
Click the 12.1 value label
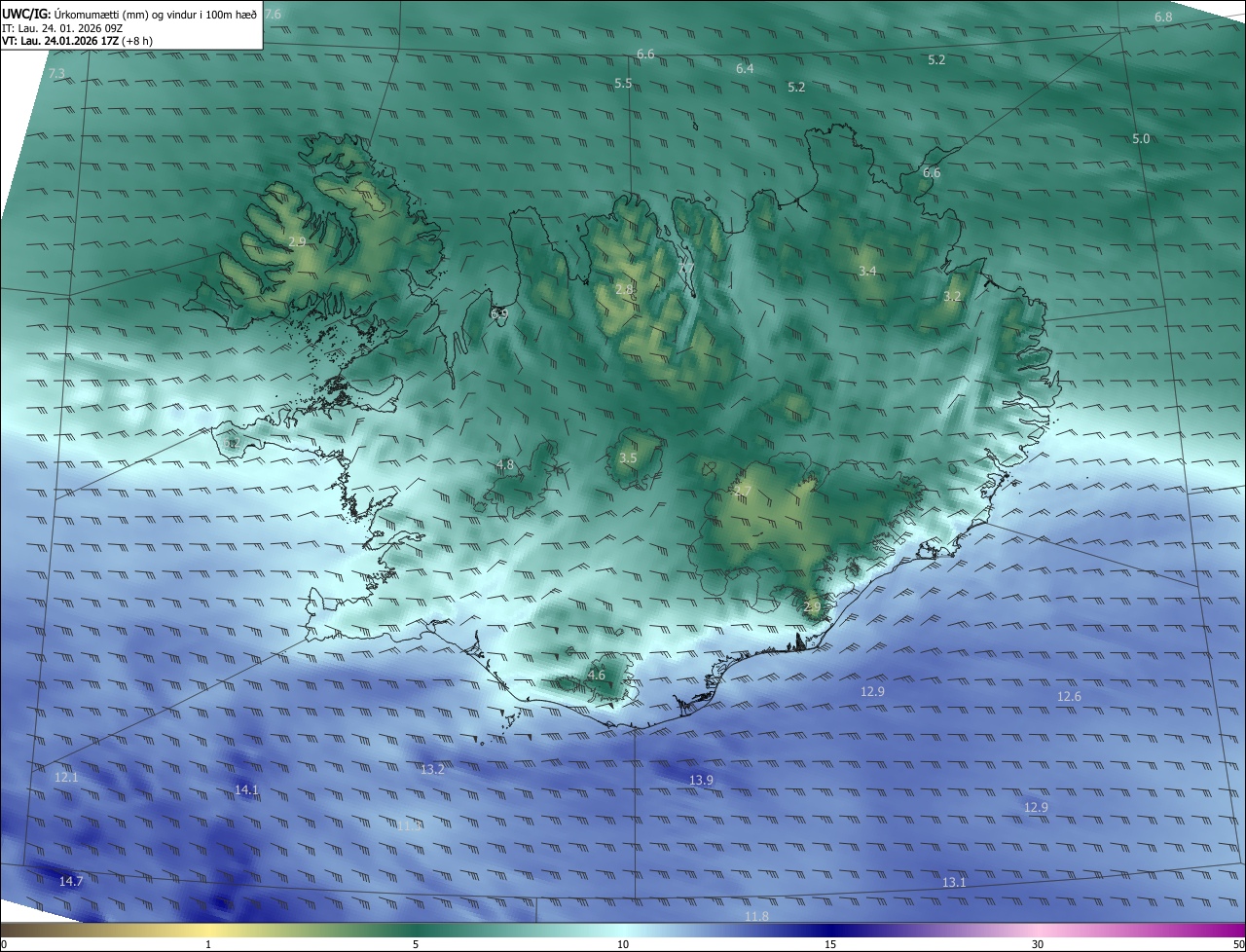[66, 778]
